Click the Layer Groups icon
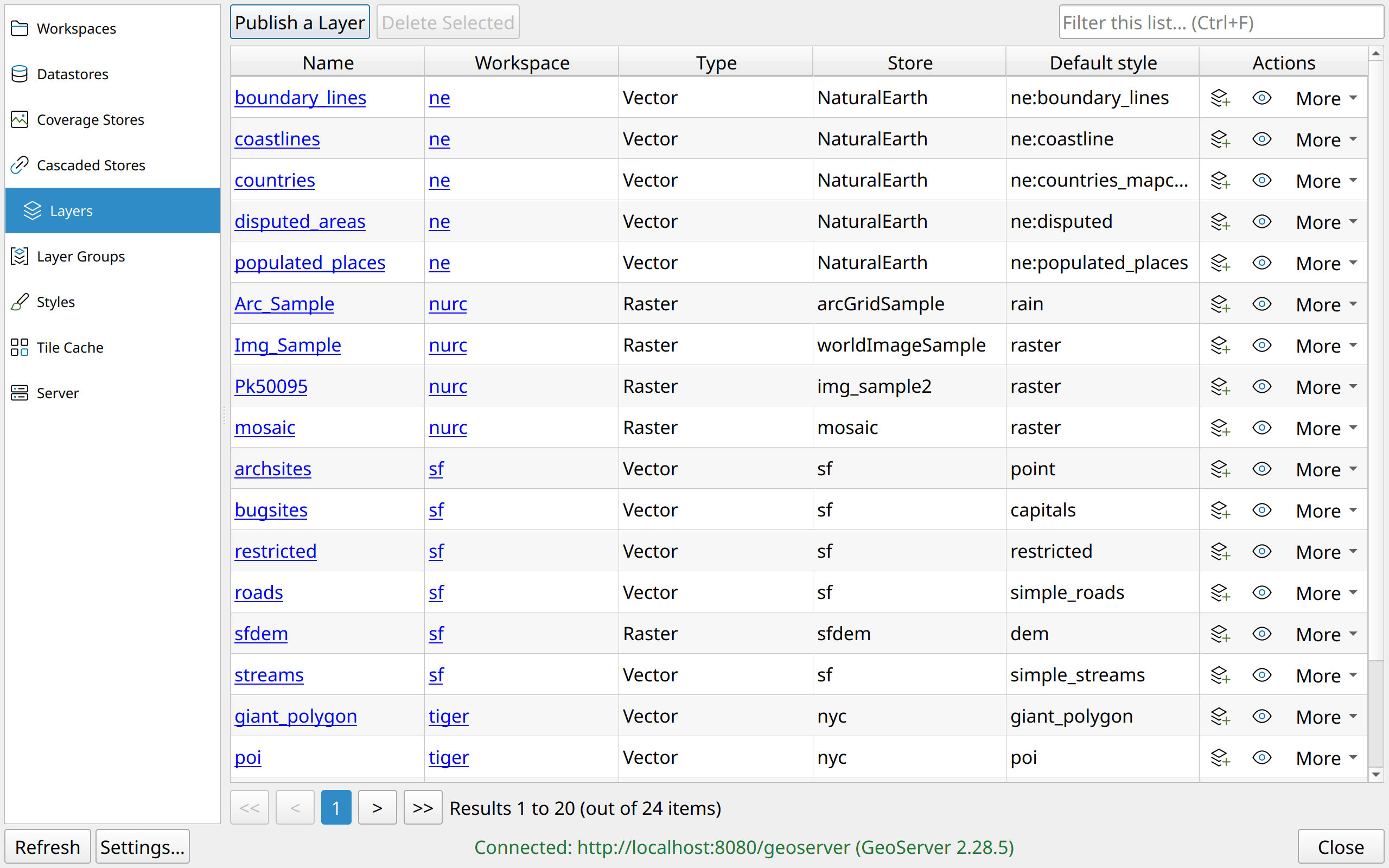Viewport: 1389px width, 868px height. pos(20,256)
